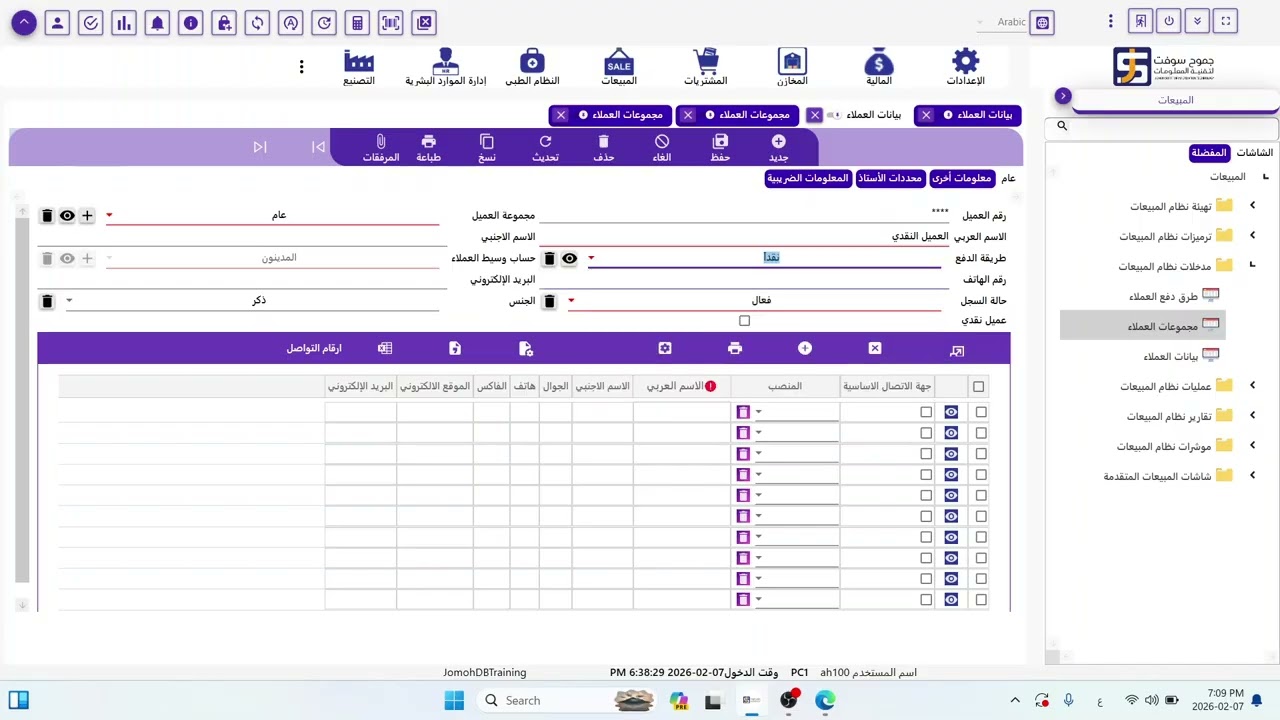Click the طباعة (Print) icon
This screenshot has width=1280, height=720.
pos(429,142)
